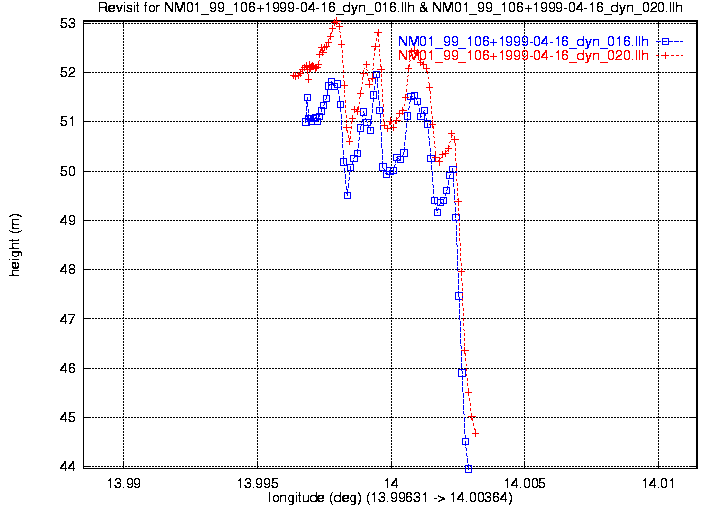Click the blue square legend marker

pyautogui.click(x=665, y=41)
